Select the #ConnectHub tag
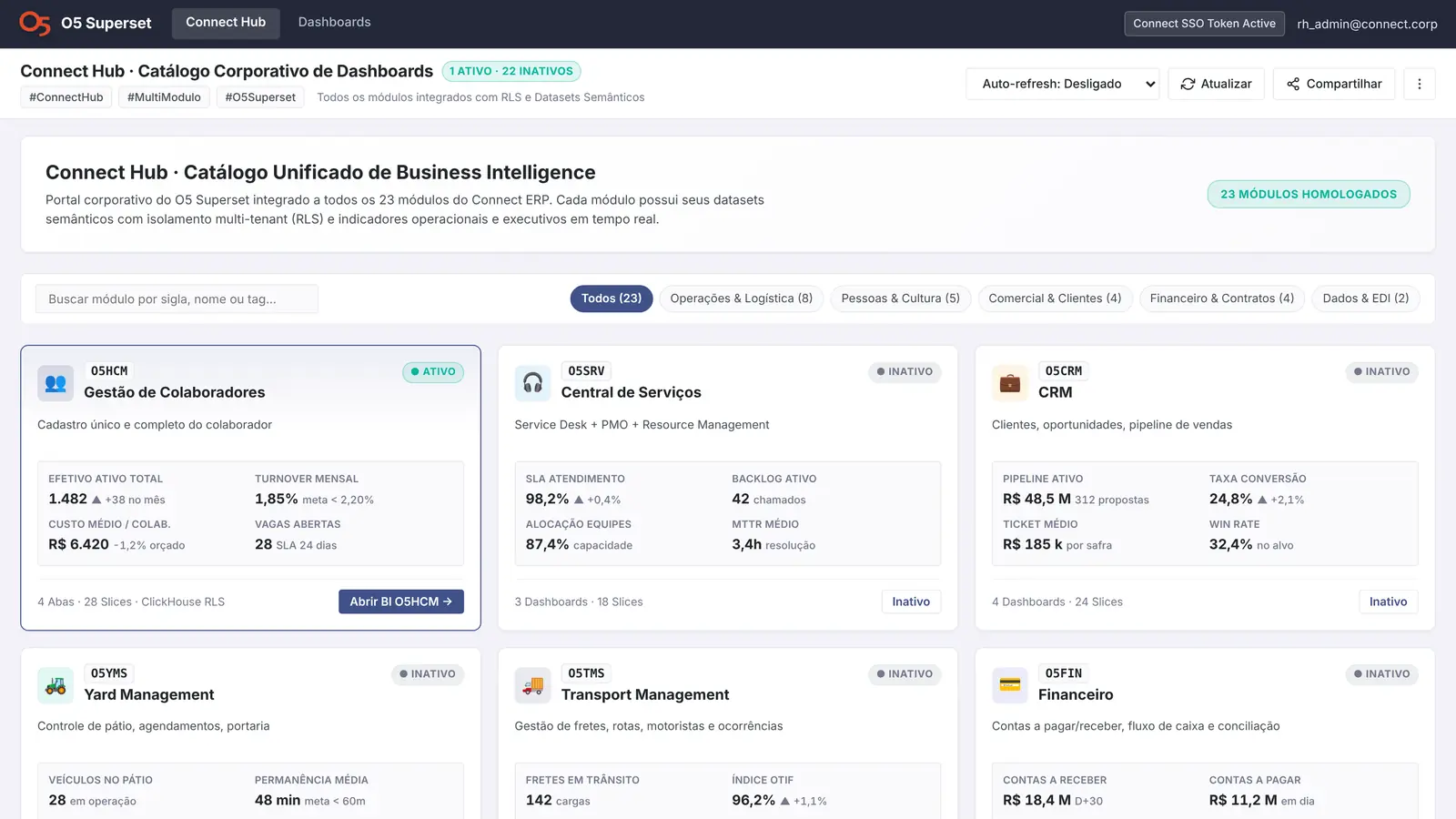The image size is (1456, 819). [x=66, y=97]
